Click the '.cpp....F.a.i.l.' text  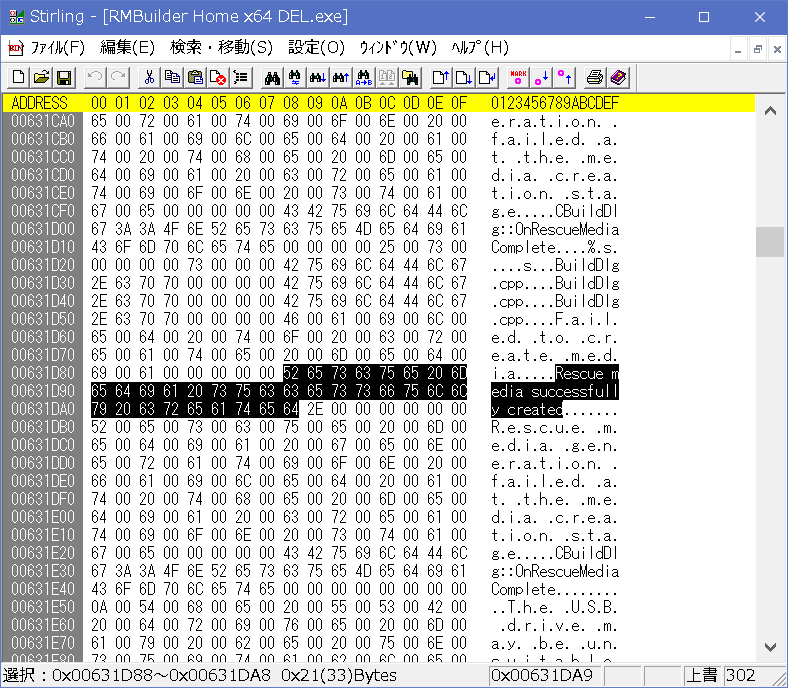pyautogui.click(x=555, y=320)
